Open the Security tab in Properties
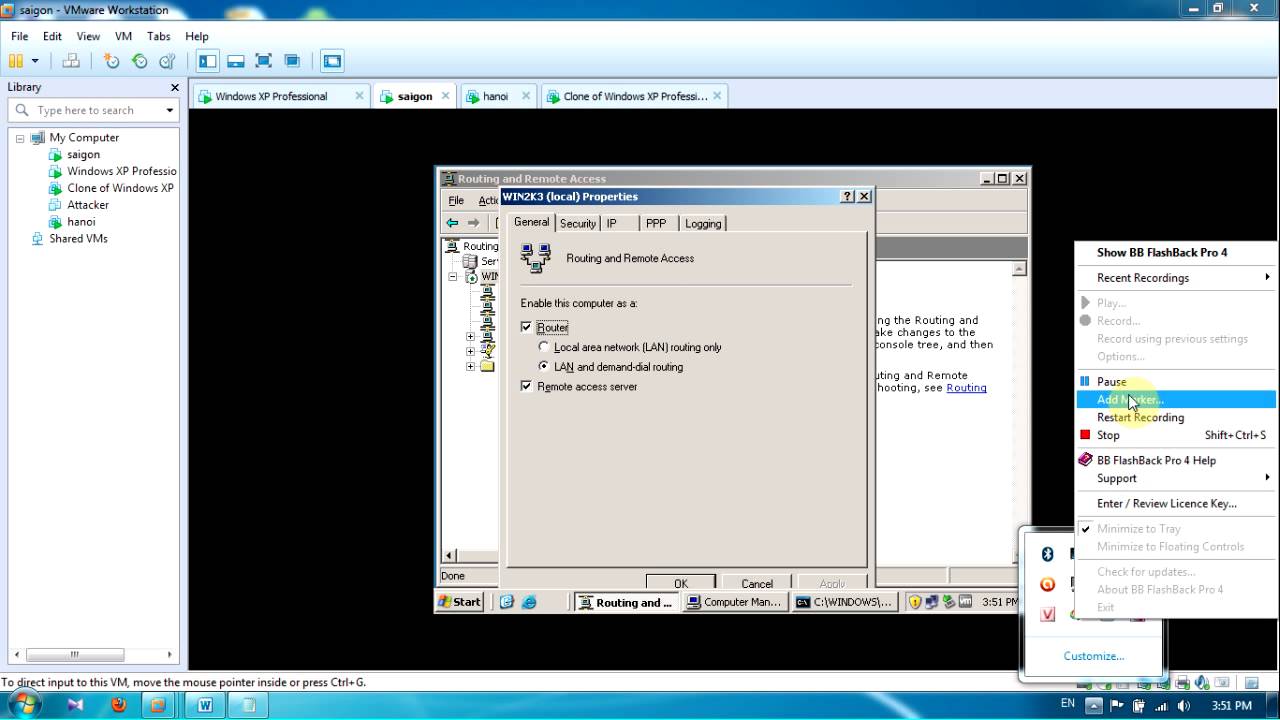The width and height of the screenshot is (1280, 720). (578, 223)
